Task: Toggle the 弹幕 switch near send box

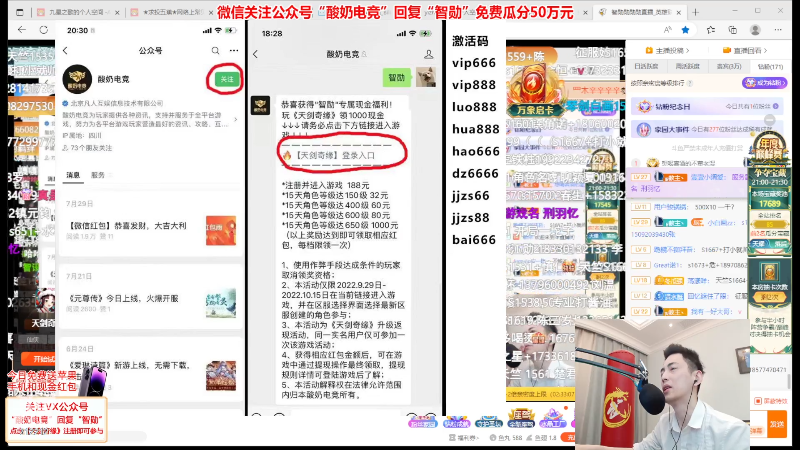Action: point(756,431)
